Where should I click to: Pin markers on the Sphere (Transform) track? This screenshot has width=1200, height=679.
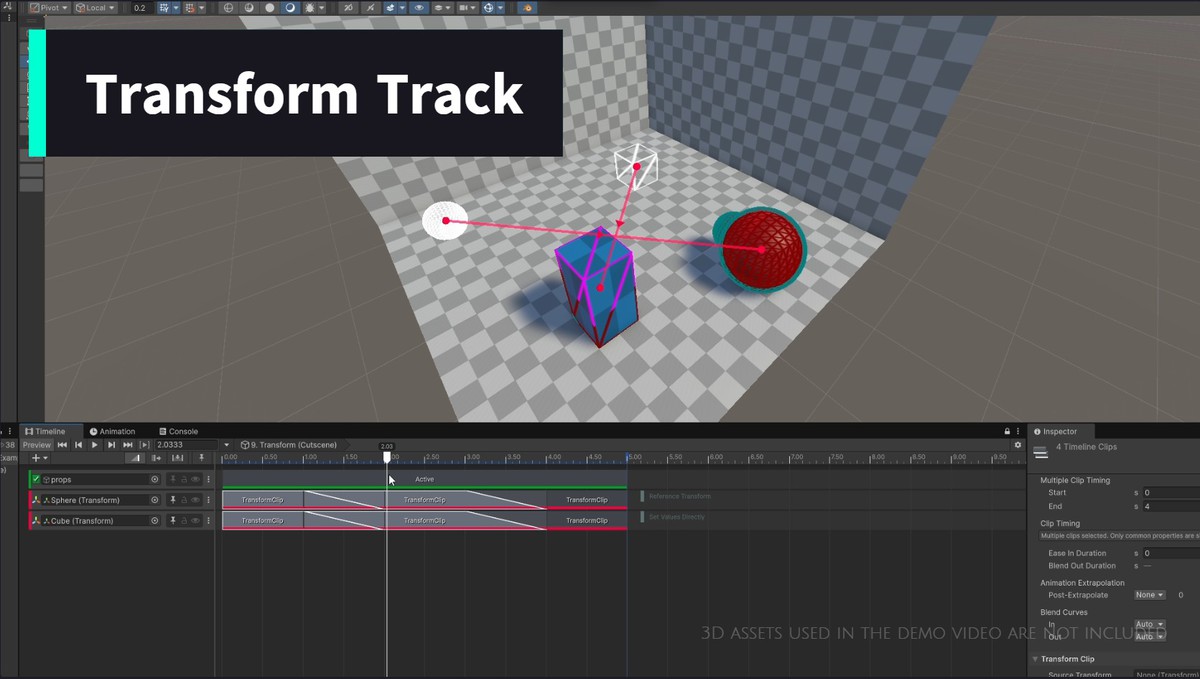pos(173,500)
